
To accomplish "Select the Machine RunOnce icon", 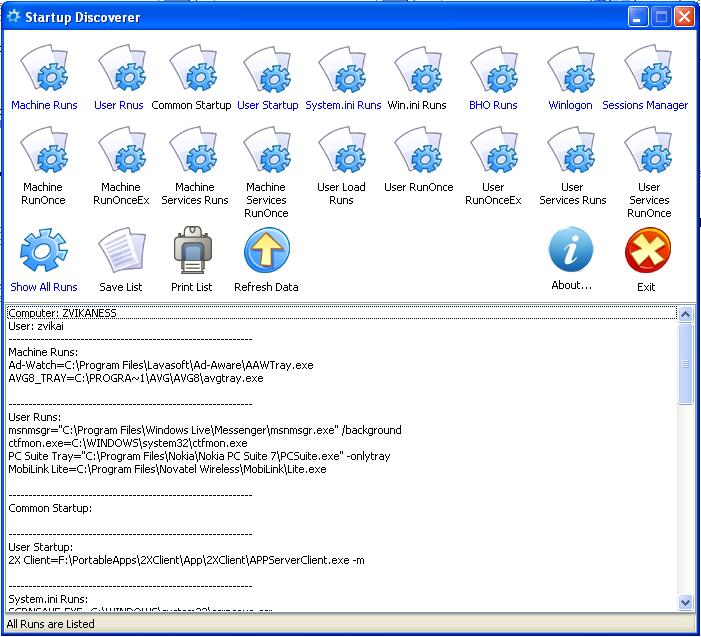I will coord(44,150).
